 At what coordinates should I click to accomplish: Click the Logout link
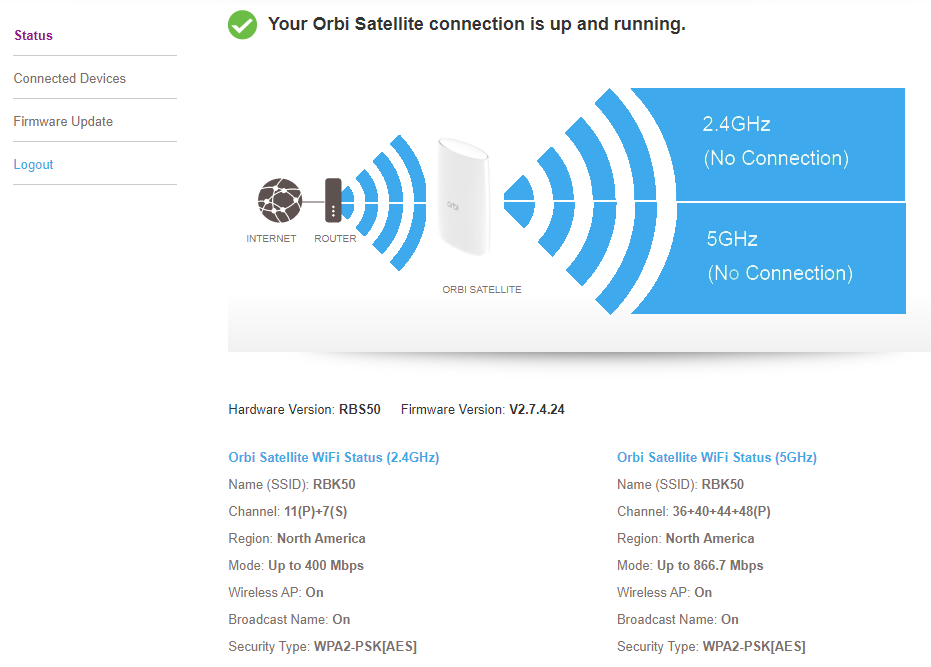[x=33, y=164]
